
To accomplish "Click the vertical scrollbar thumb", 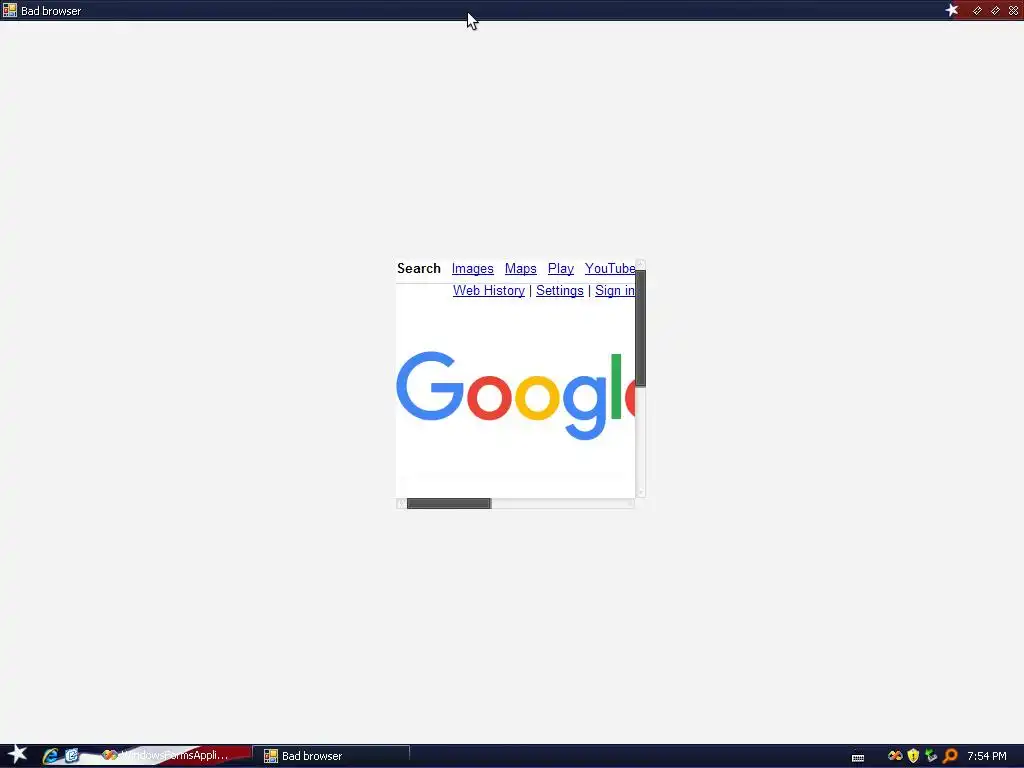I will pyautogui.click(x=641, y=328).
